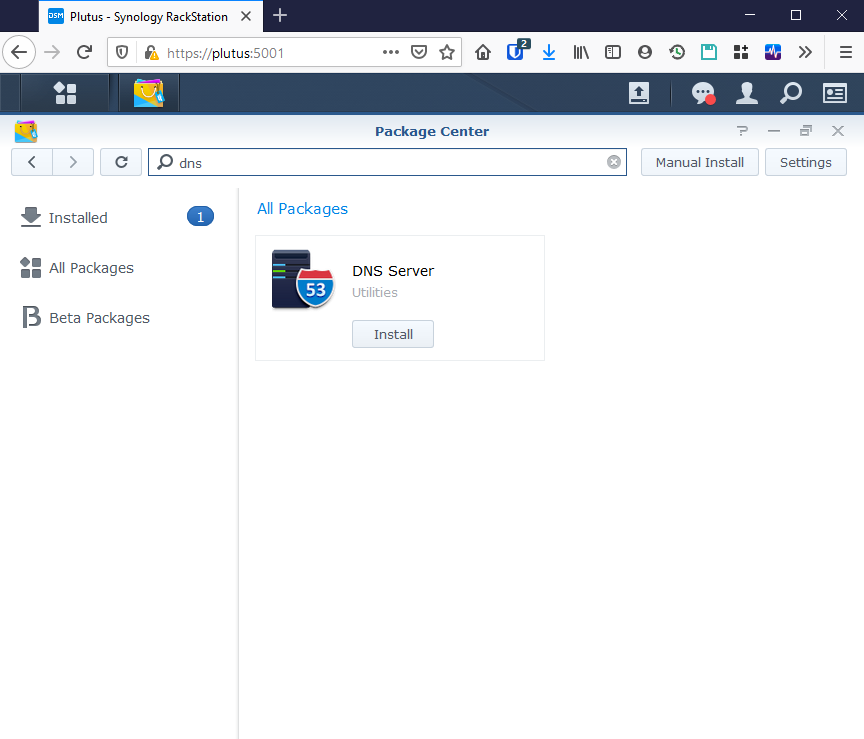Refresh the Package Center list
Screen dimensions: 864x739
point(121,162)
